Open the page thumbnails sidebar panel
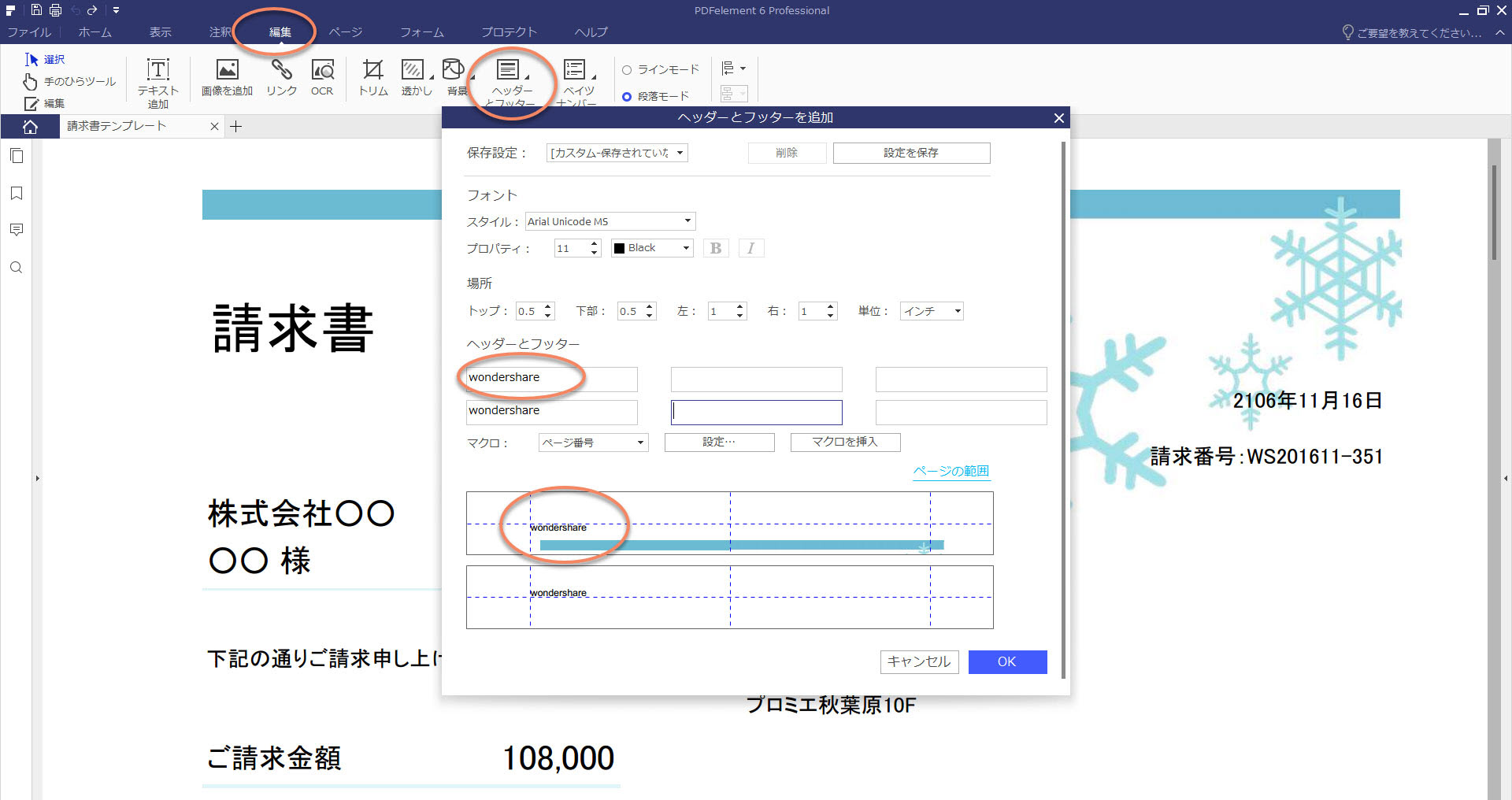This screenshot has height=800, width=1512. (17, 156)
